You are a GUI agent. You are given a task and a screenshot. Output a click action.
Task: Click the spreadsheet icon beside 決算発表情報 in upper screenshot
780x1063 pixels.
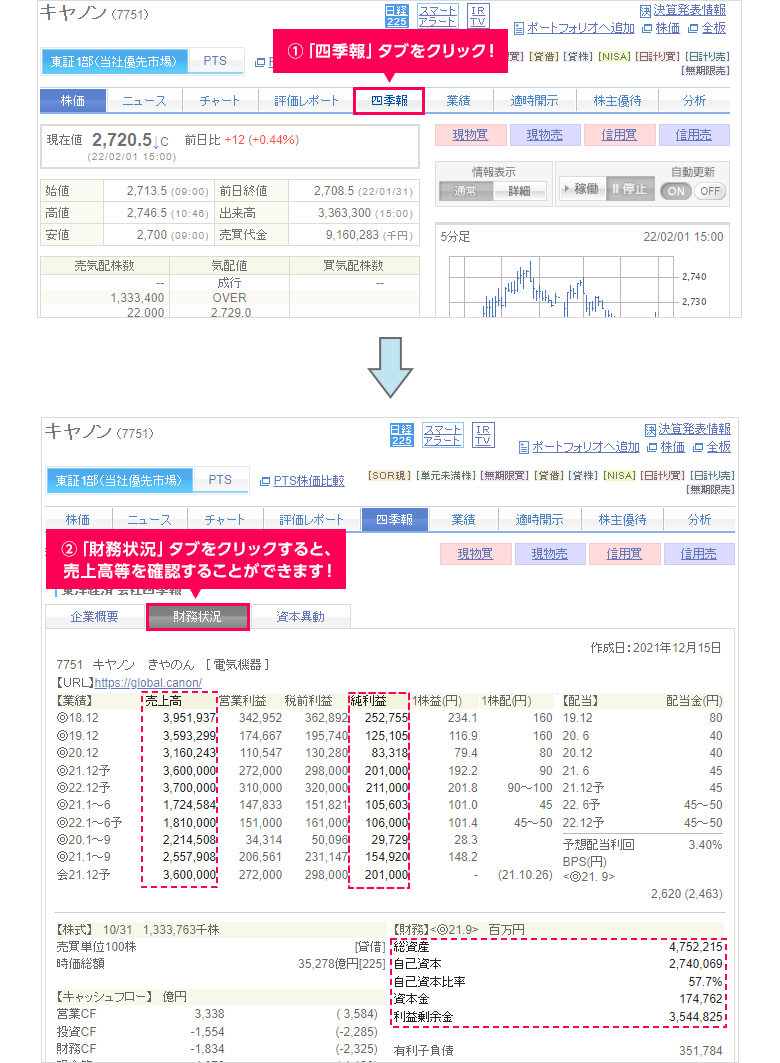coord(645,11)
